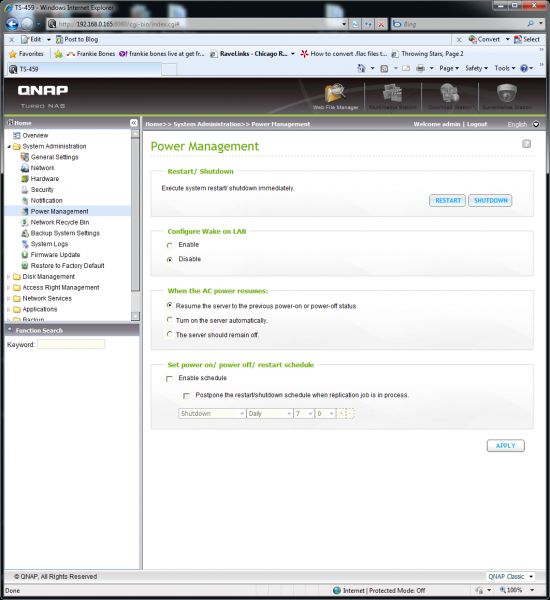This screenshot has height=600, width=550.
Task: Select Turn on the server automatically radio
Action: point(170,320)
